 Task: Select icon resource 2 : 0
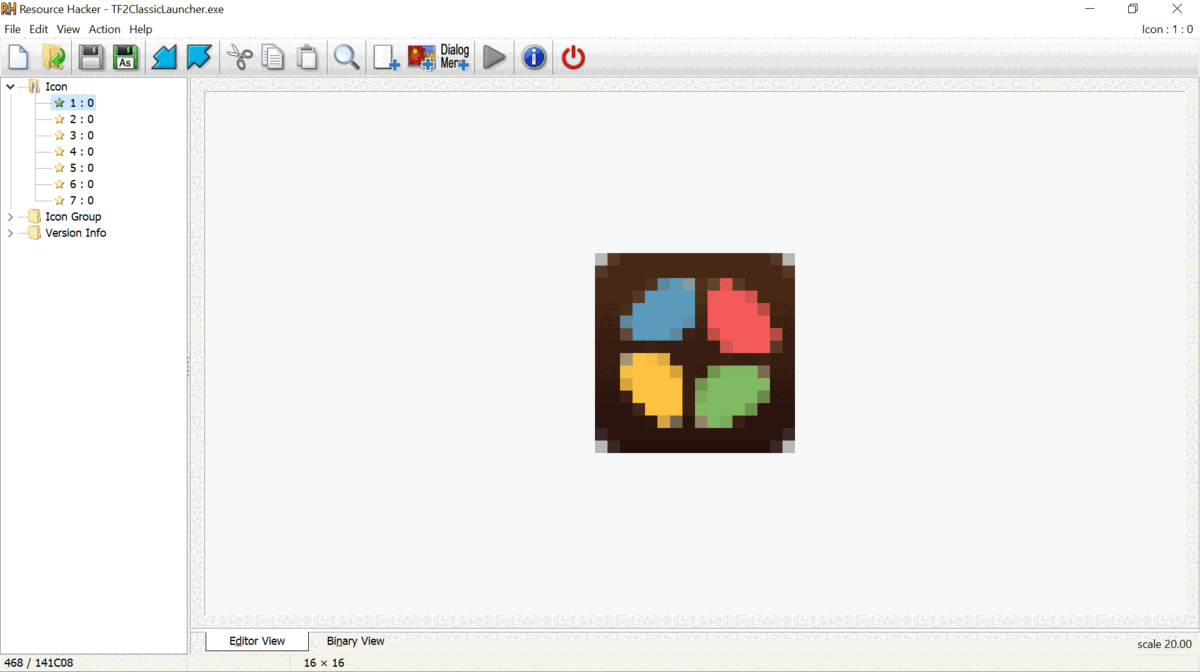pos(74,119)
